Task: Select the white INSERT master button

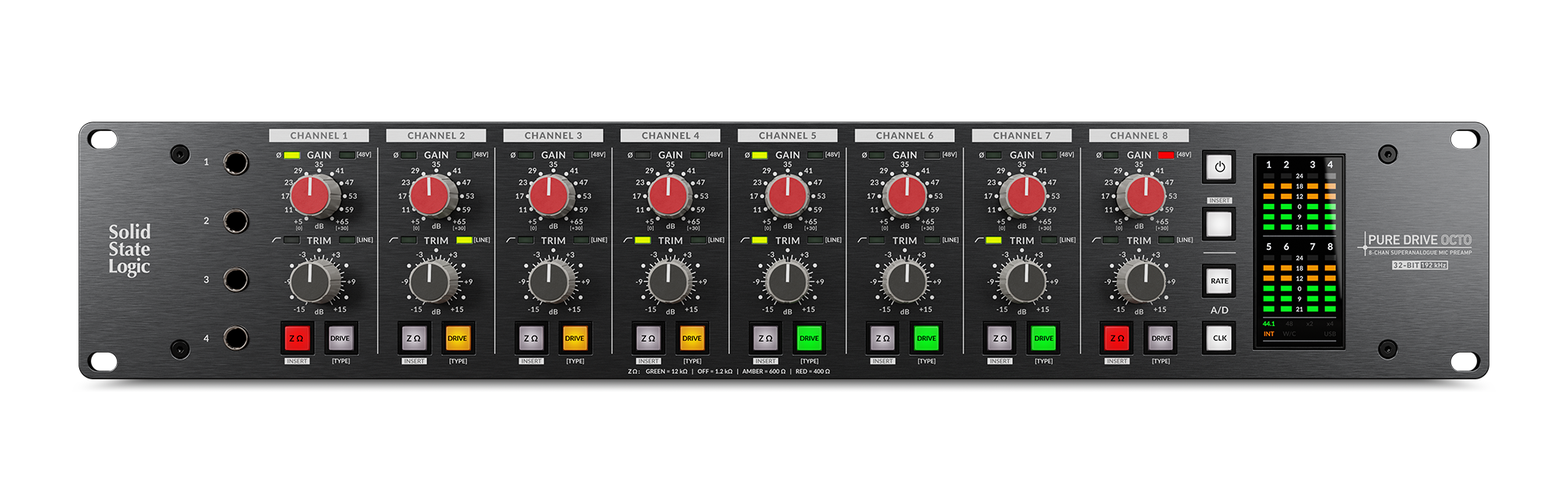Action: pyautogui.click(x=1219, y=224)
